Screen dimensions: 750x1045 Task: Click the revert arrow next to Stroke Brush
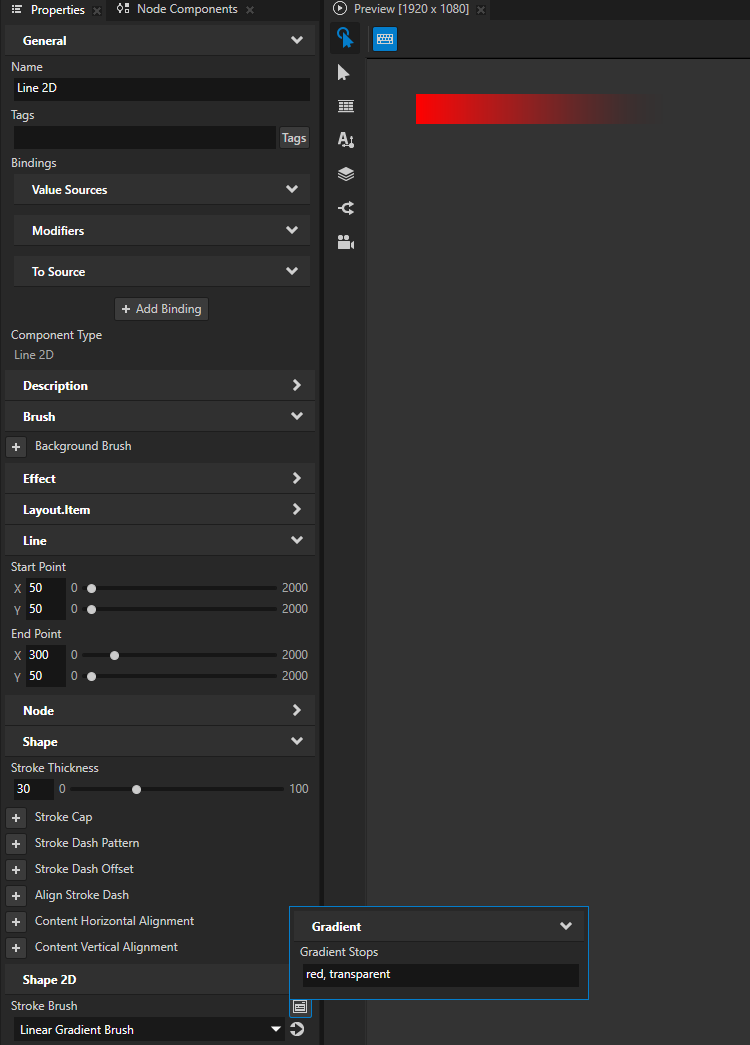(x=297, y=1029)
